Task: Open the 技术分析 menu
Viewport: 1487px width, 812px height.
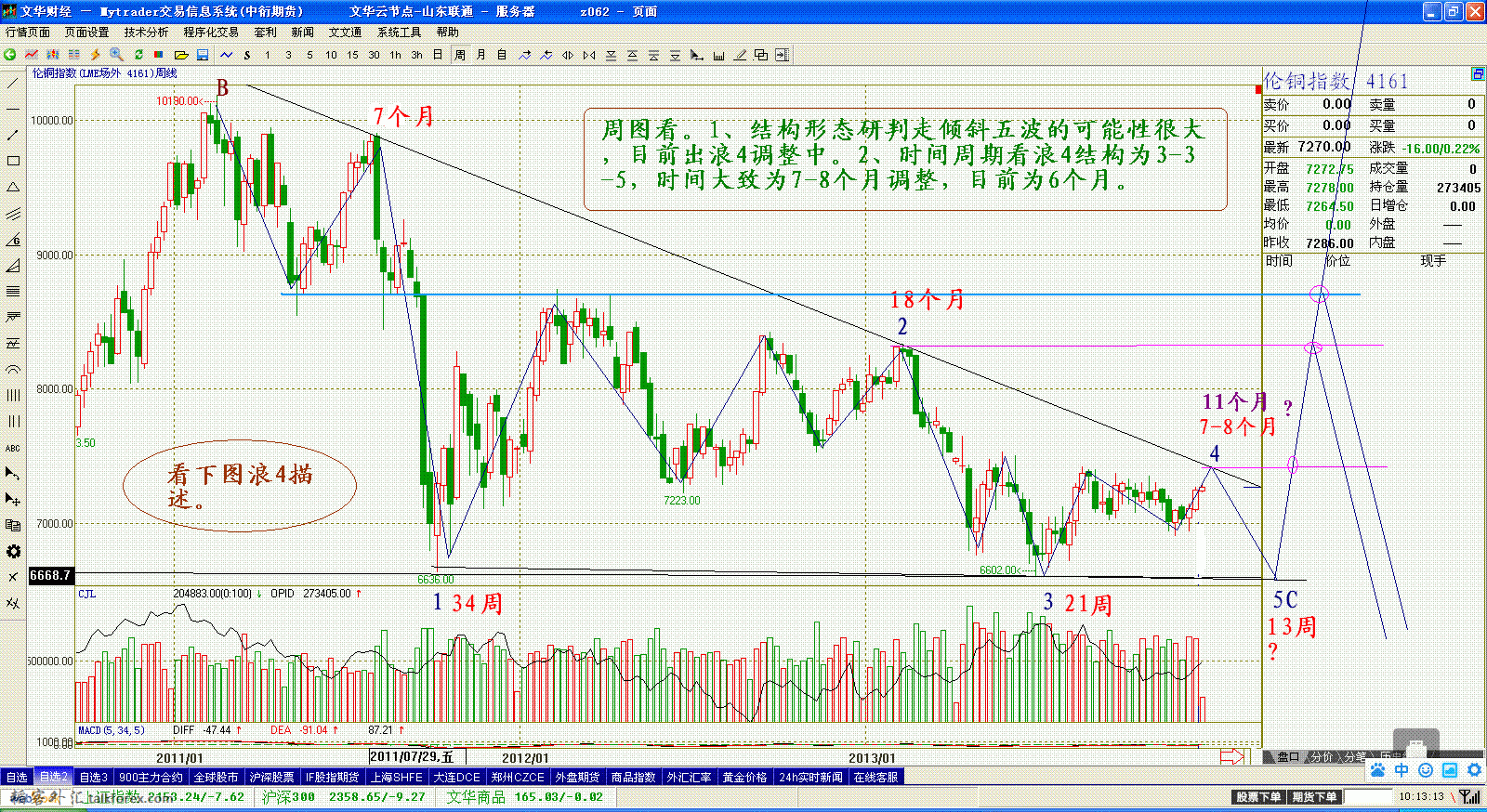Action: coord(146,32)
